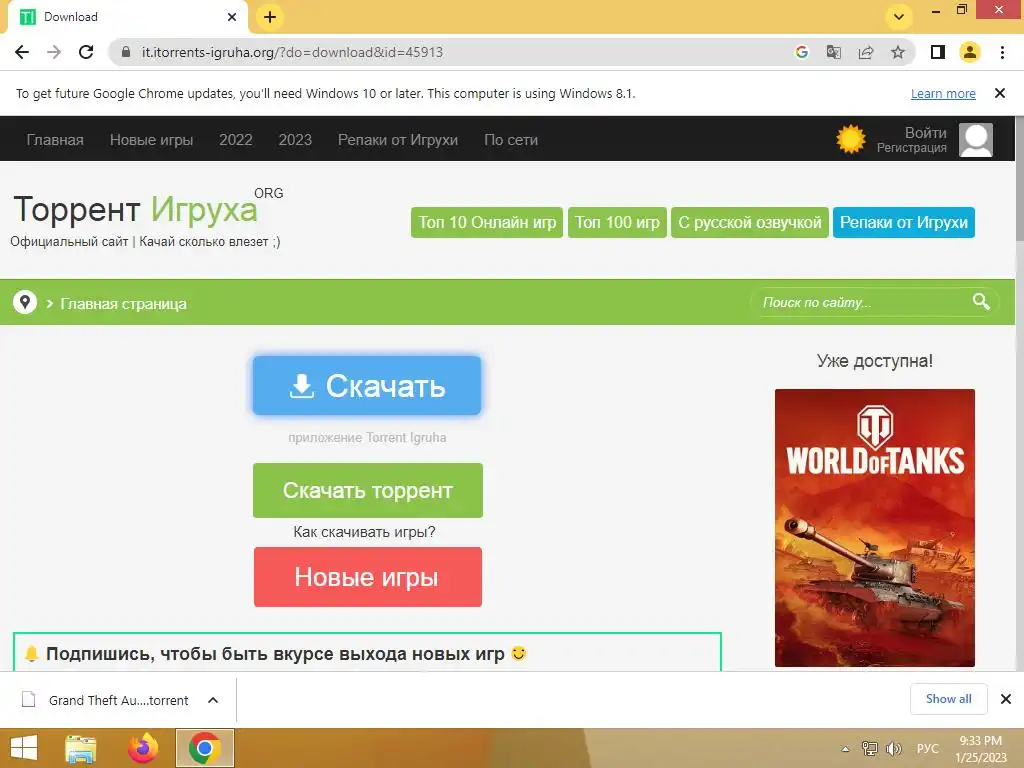Open File Explorer from taskbar

pyautogui.click(x=80, y=748)
